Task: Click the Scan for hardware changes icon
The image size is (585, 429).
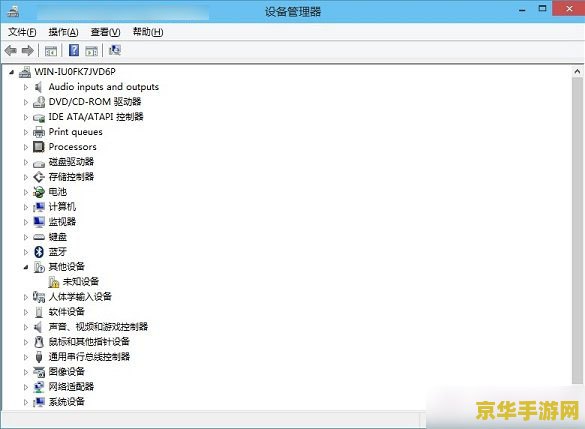Action: (x=115, y=50)
